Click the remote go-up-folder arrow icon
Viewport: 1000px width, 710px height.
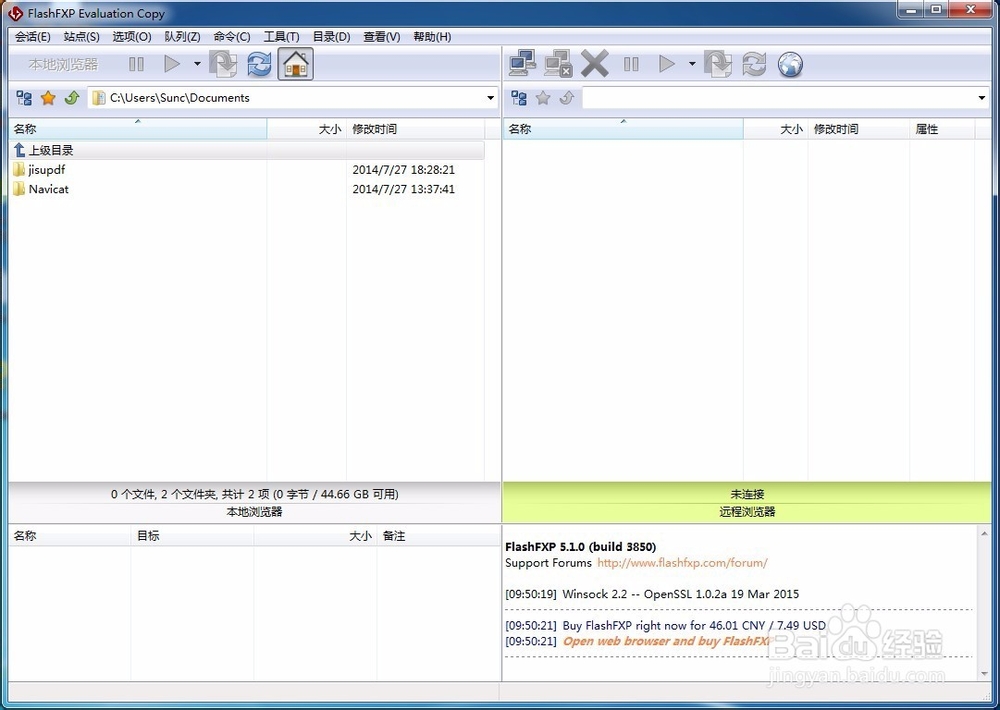(x=567, y=98)
